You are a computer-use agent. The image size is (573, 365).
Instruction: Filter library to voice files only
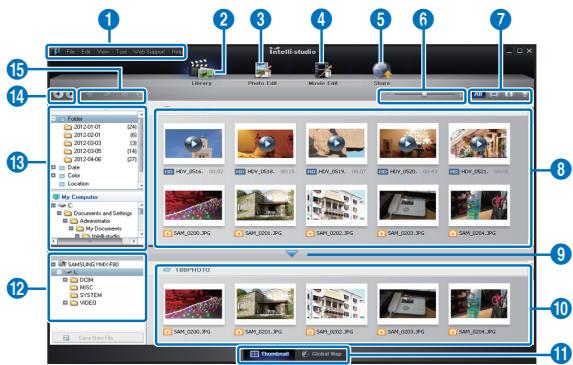pos(524,94)
